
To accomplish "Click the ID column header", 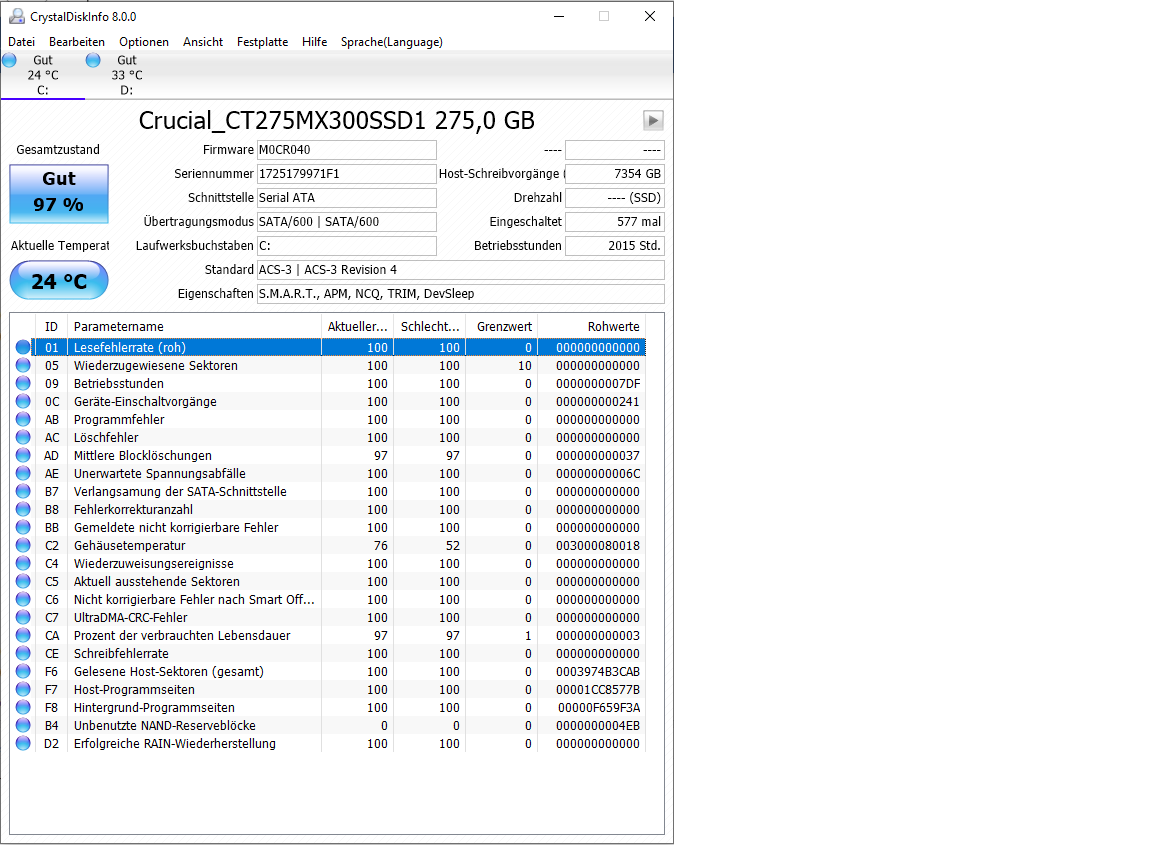I will (51, 326).
